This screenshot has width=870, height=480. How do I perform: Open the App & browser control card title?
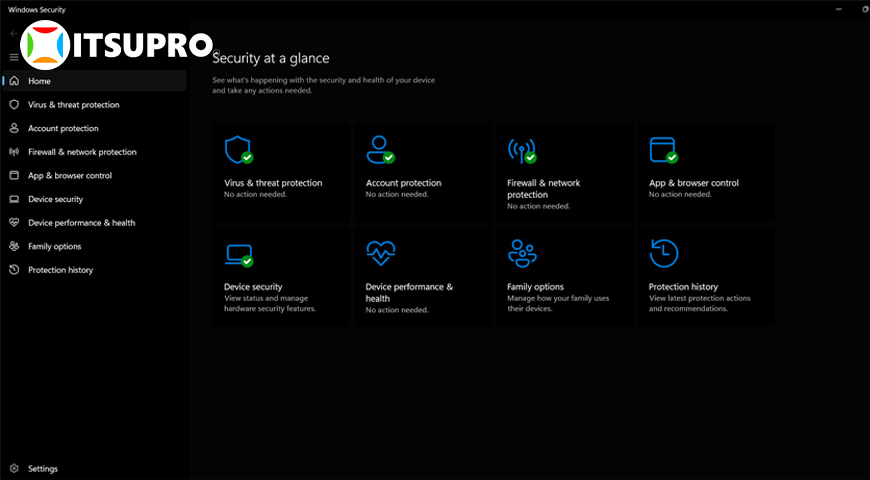click(694, 183)
